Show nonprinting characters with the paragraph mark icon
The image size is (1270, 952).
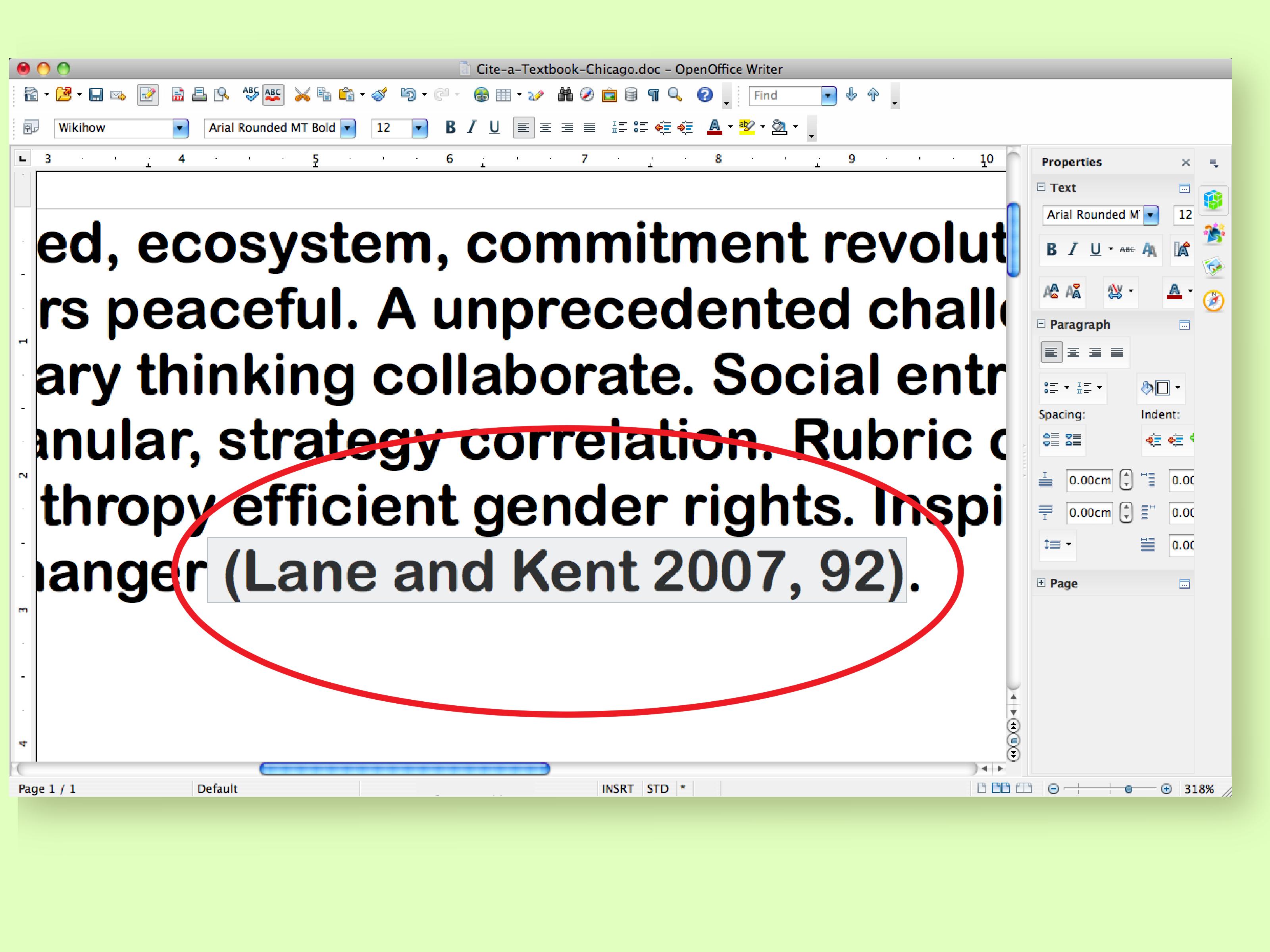653,95
